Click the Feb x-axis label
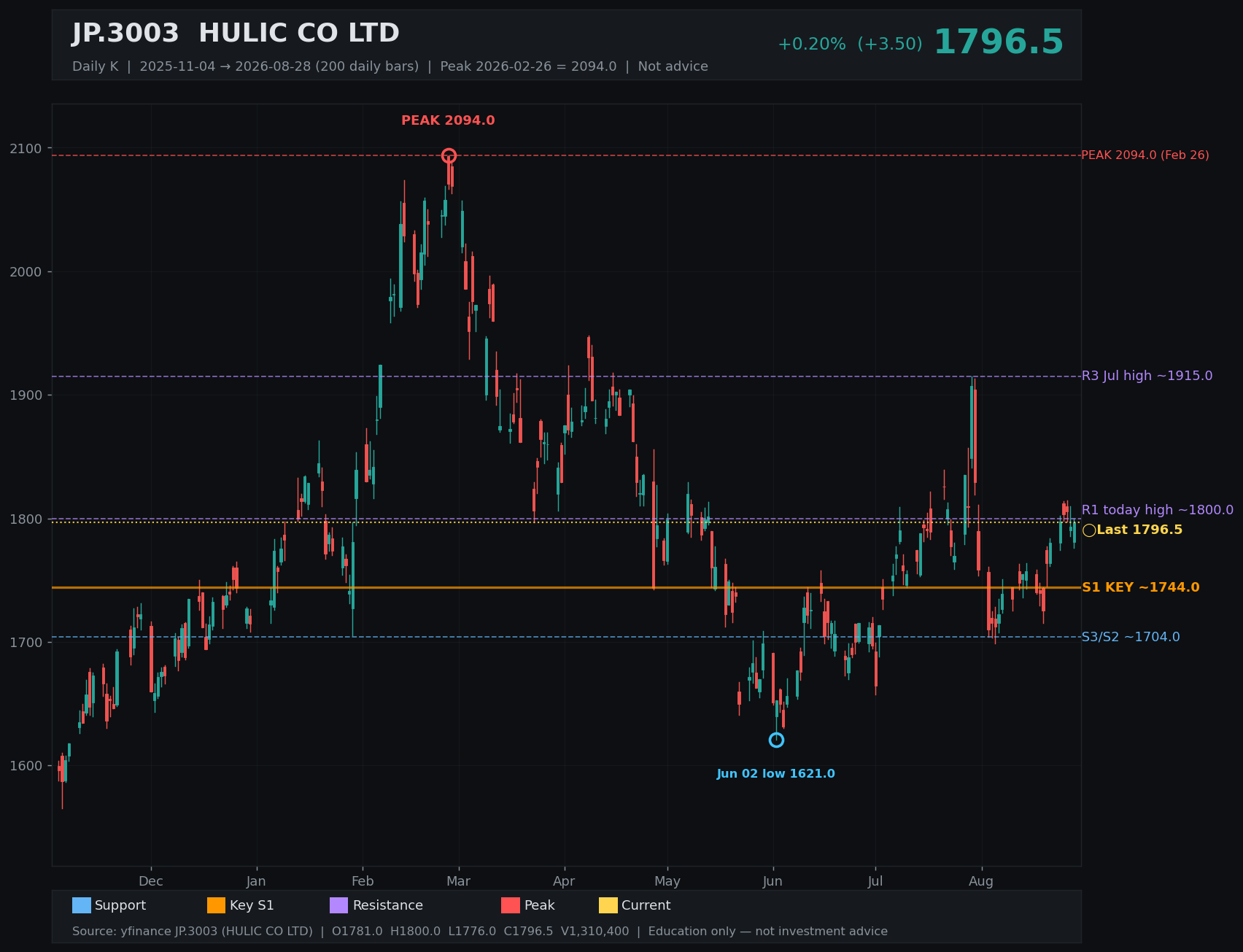The width and height of the screenshot is (1243, 952). (363, 881)
